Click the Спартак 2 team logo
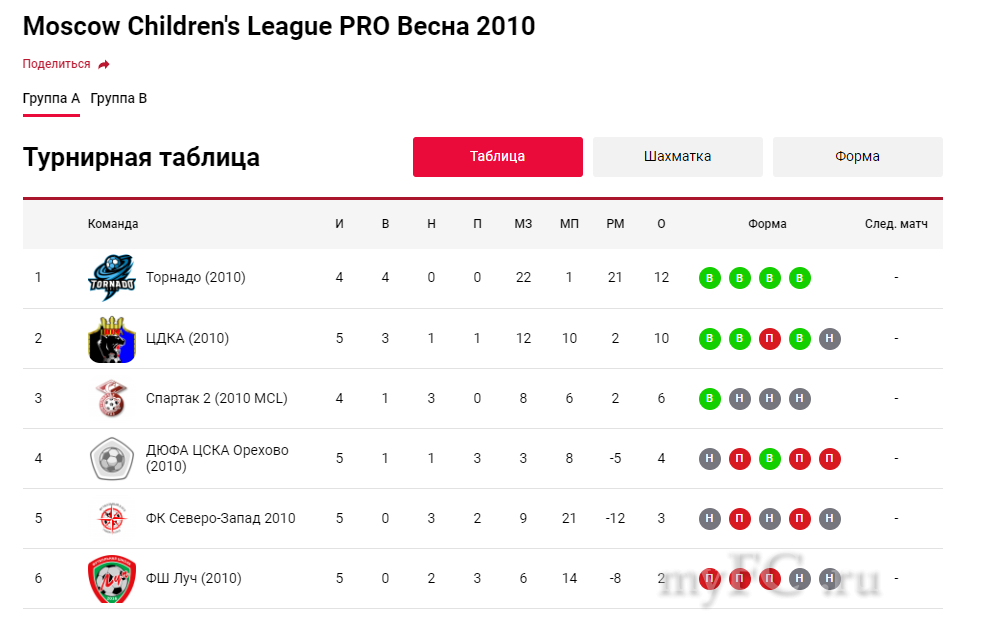This screenshot has width=991, height=636. click(110, 398)
